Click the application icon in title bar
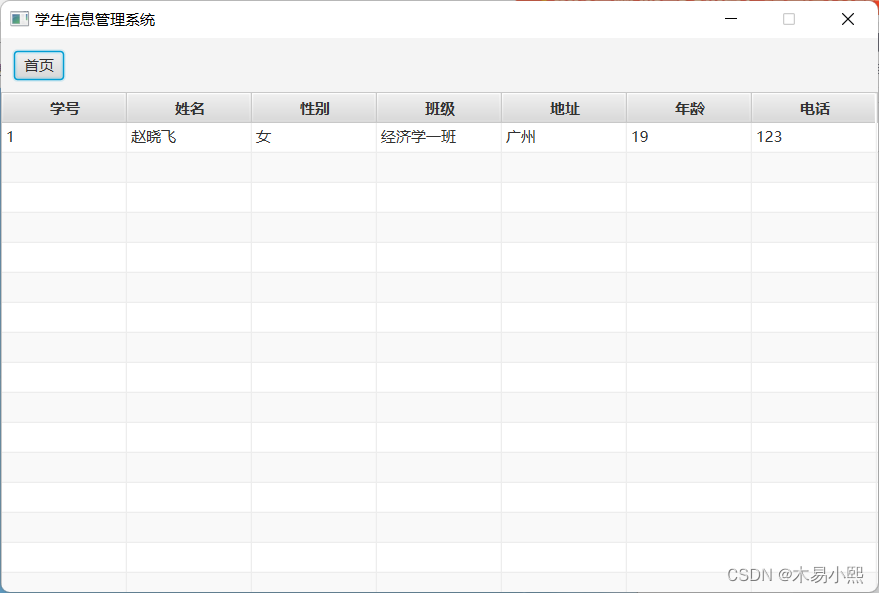This screenshot has width=879, height=593. [x=19, y=19]
